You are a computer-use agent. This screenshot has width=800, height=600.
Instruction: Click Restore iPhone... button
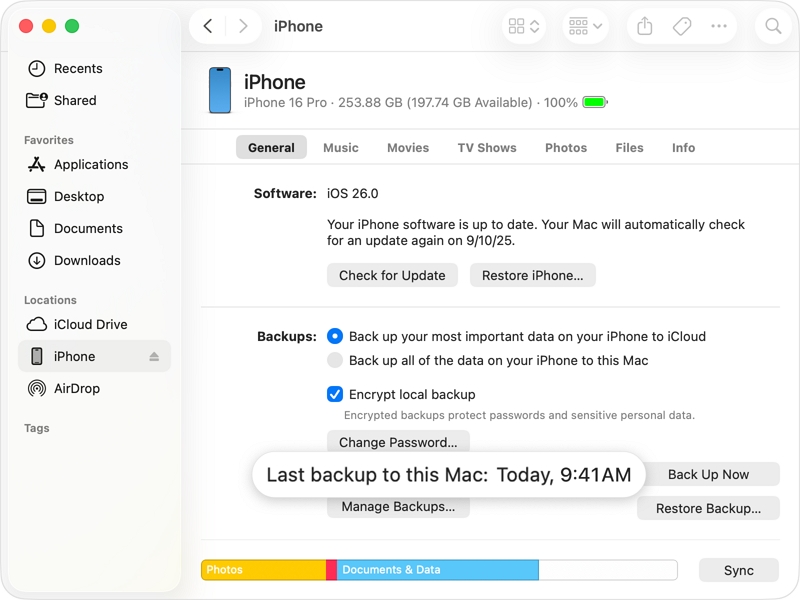tap(532, 276)
